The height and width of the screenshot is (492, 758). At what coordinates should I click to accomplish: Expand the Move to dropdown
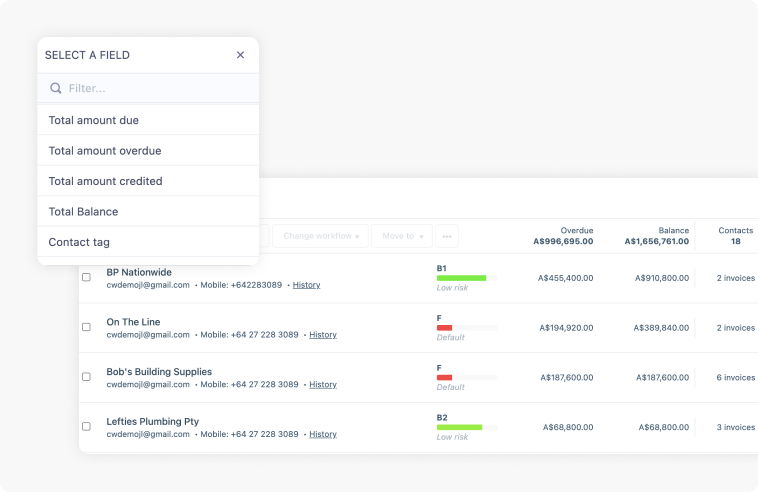(402, 236)
